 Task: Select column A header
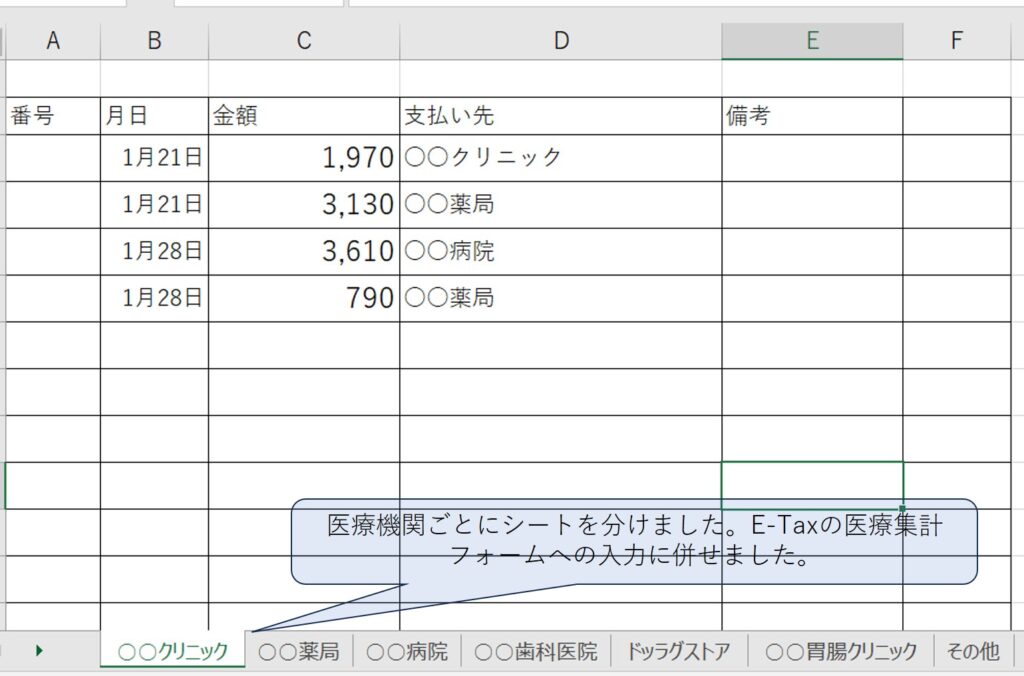54,40
